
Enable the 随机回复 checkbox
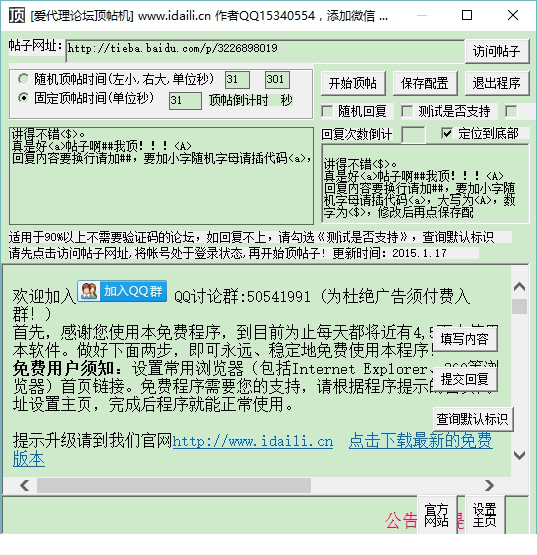click(x=327, y=111)
